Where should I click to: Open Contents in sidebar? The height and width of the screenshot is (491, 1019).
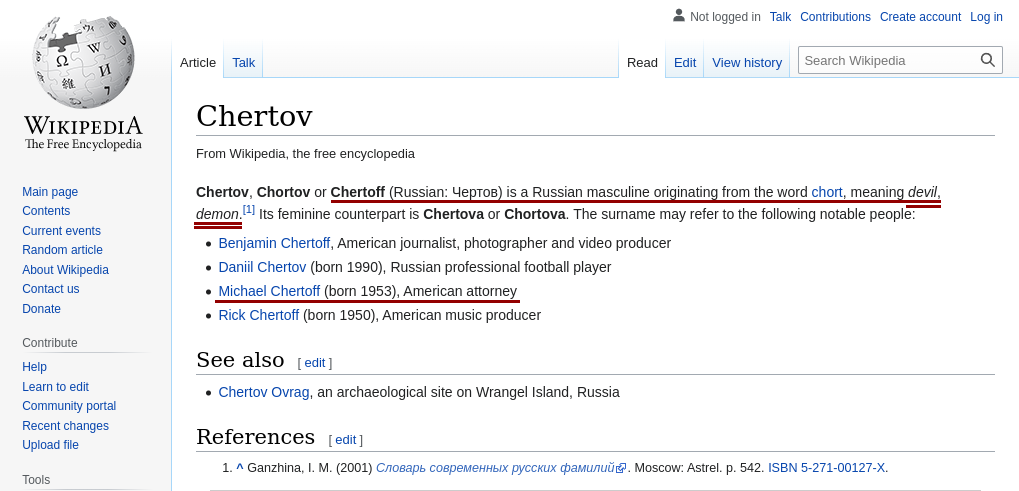[46, 211]
